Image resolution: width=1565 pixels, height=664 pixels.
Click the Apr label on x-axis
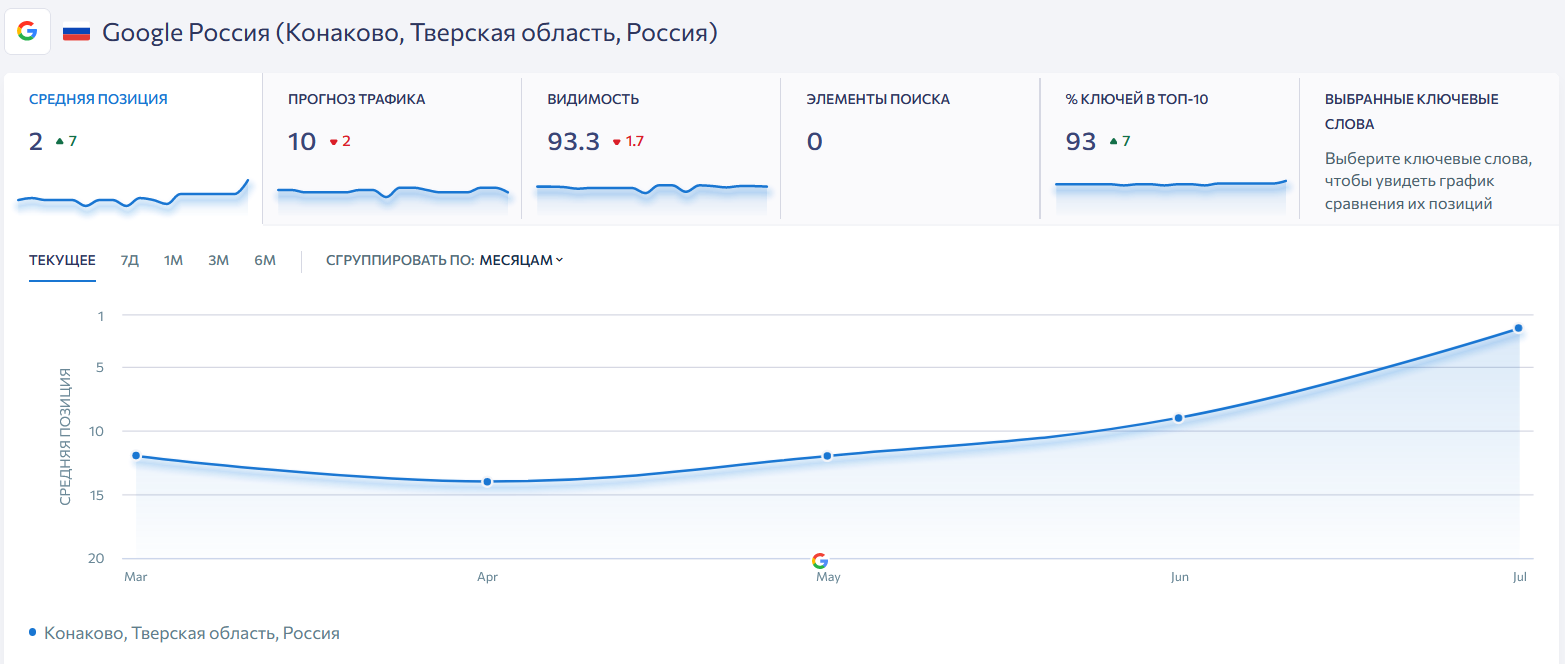487,578
